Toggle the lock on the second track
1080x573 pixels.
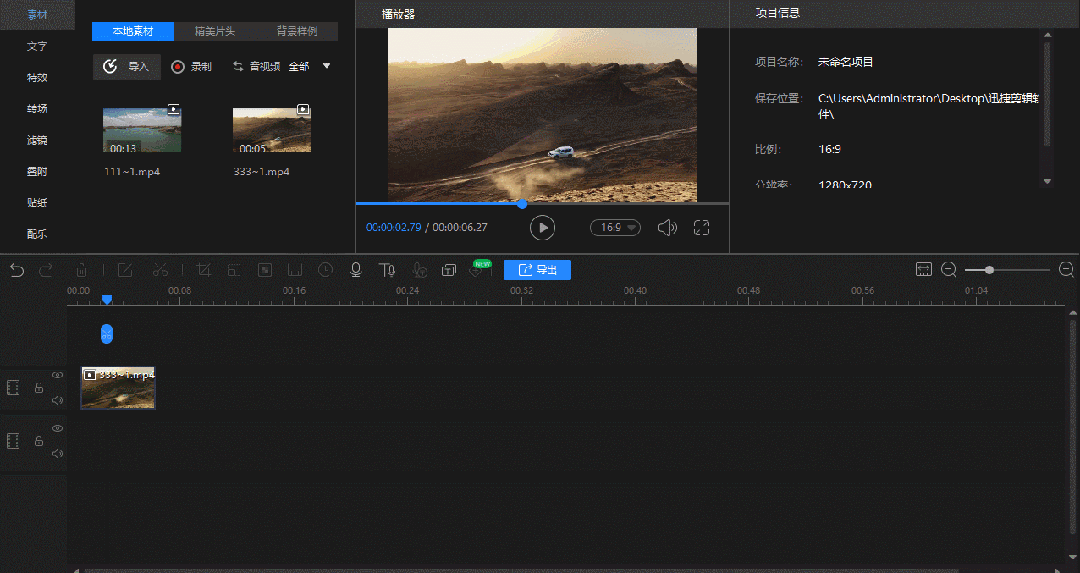(38, 441)
